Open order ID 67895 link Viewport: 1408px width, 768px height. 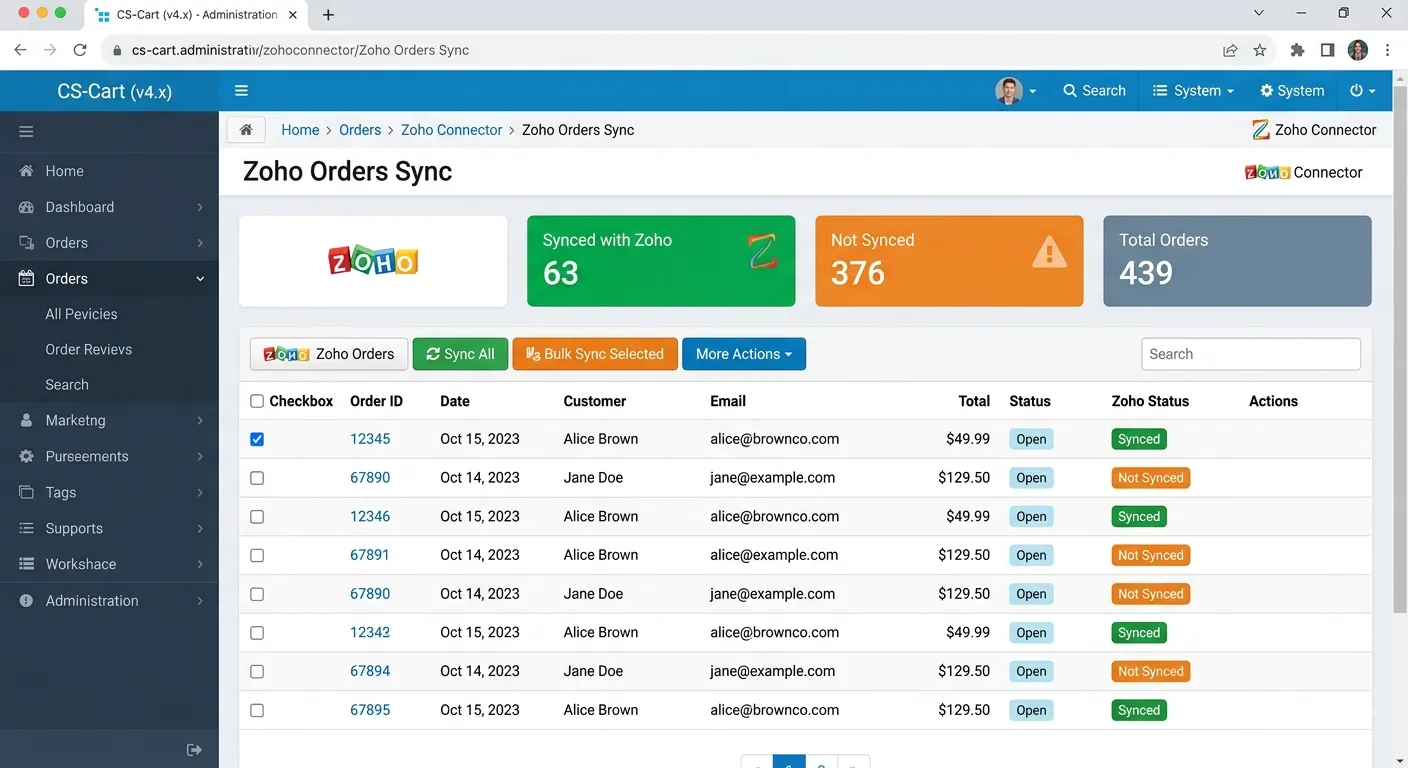(370, 710)
